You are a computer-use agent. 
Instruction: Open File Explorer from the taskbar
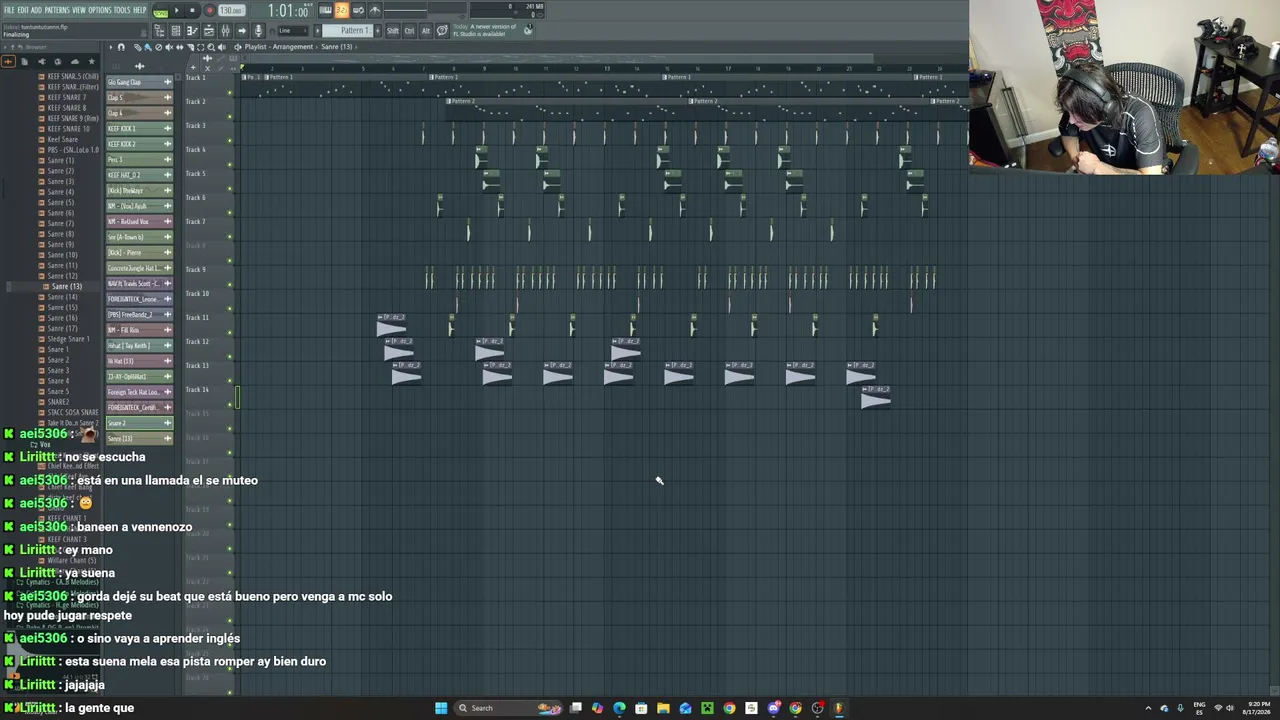coord(663,708)
